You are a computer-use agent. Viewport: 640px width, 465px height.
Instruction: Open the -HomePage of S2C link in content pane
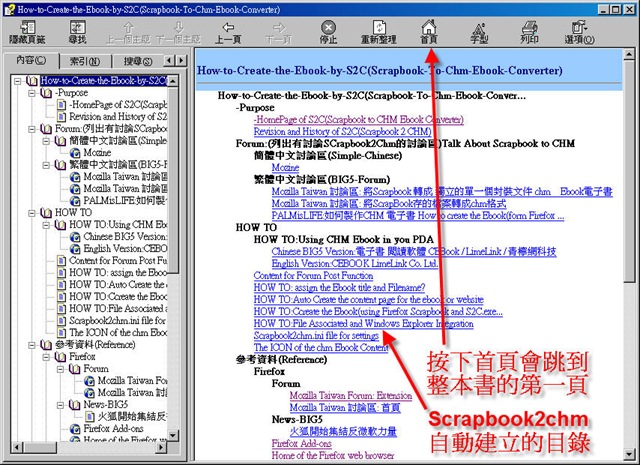358,120
